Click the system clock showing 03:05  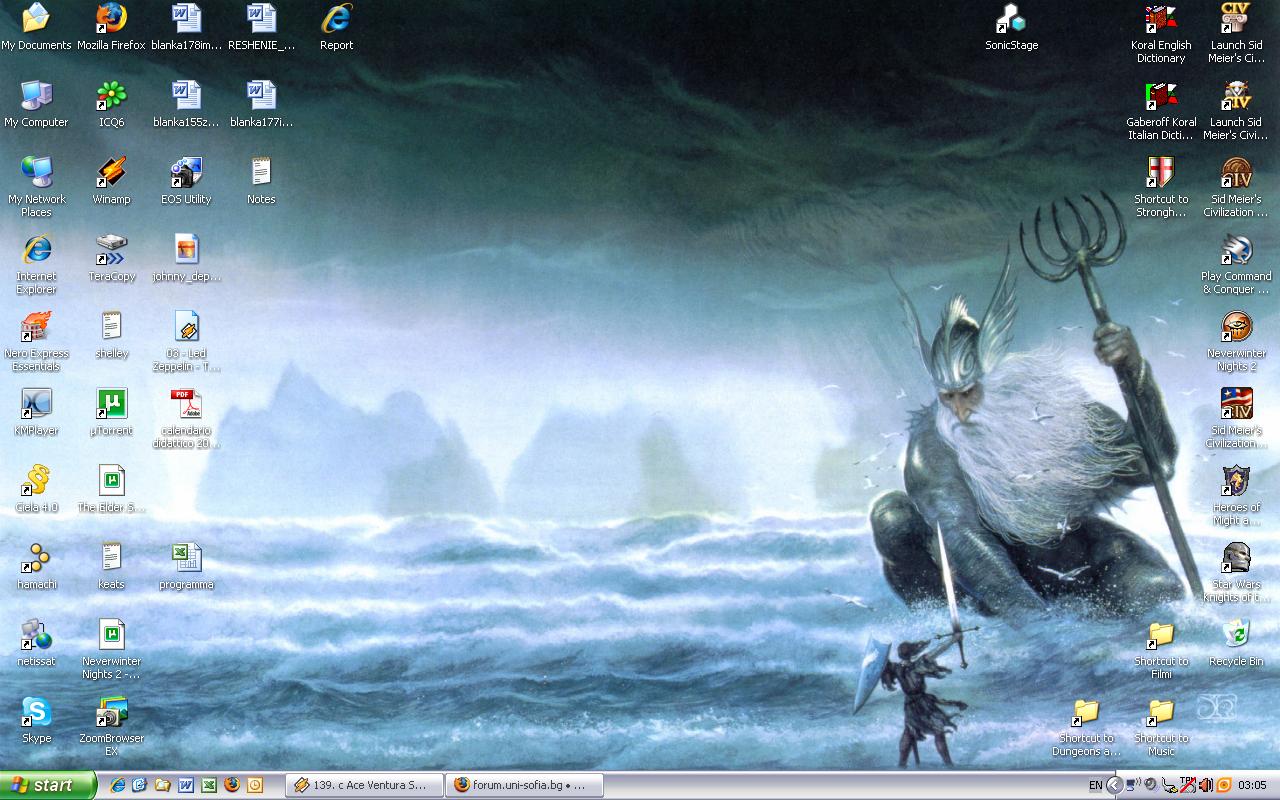pos(1252,785)
